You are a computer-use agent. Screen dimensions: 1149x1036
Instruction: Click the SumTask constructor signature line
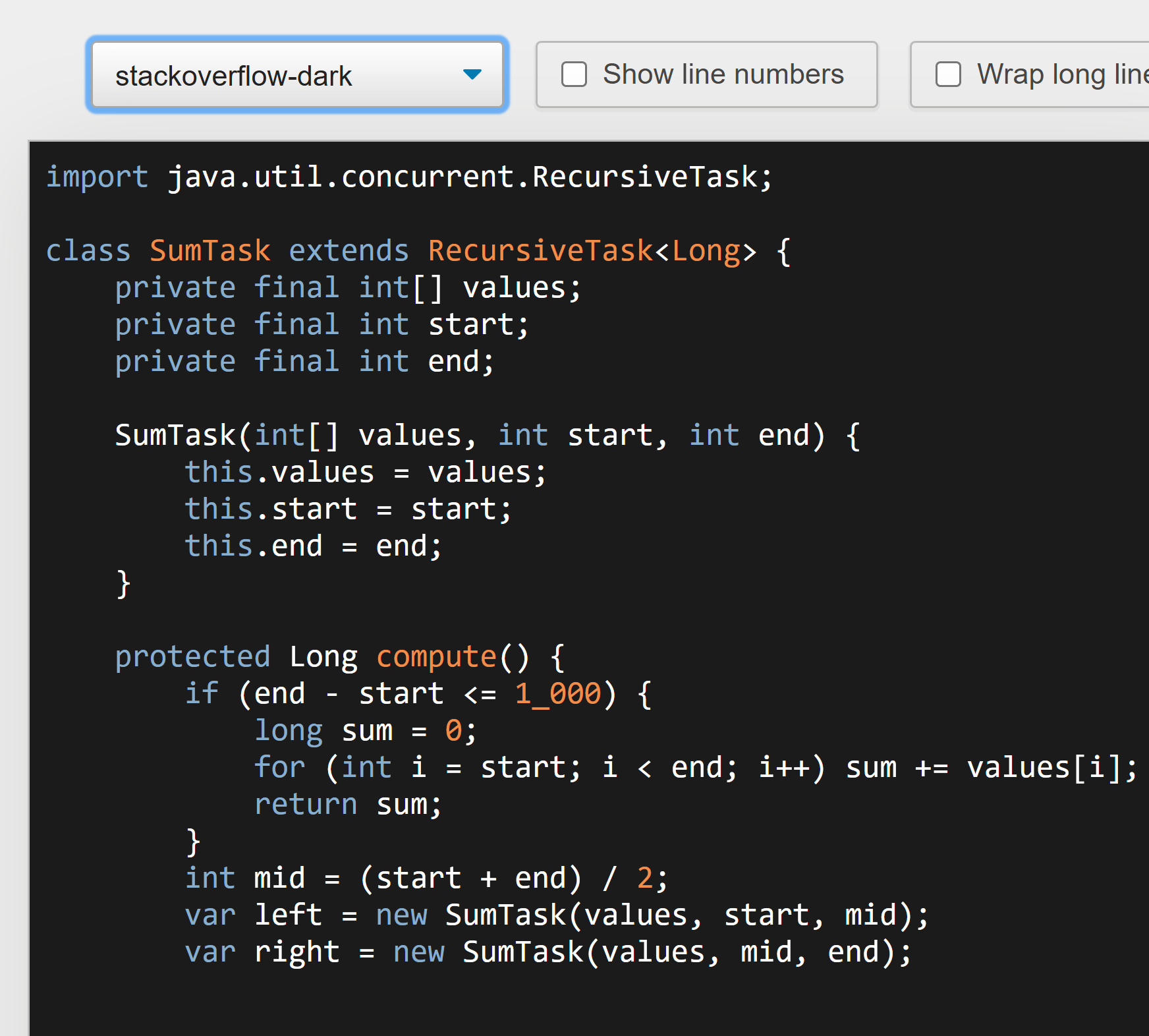point(488,435)
